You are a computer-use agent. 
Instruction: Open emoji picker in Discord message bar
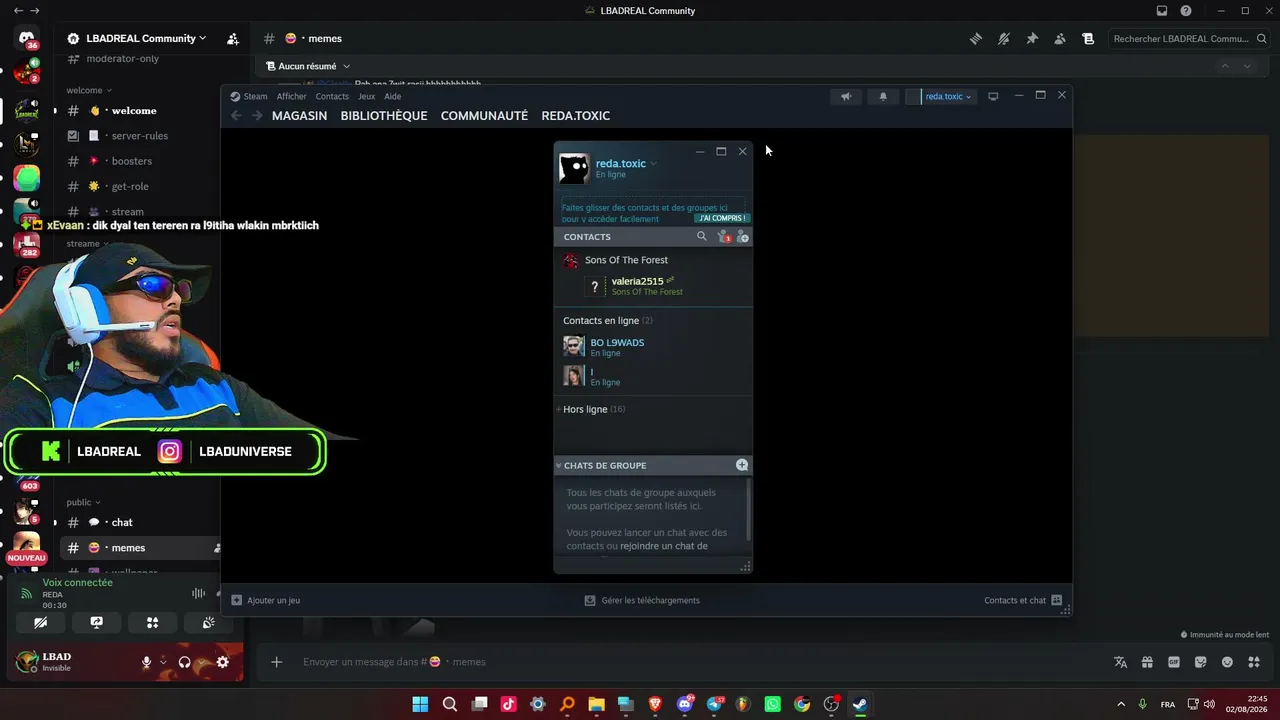coord(1227,662)
